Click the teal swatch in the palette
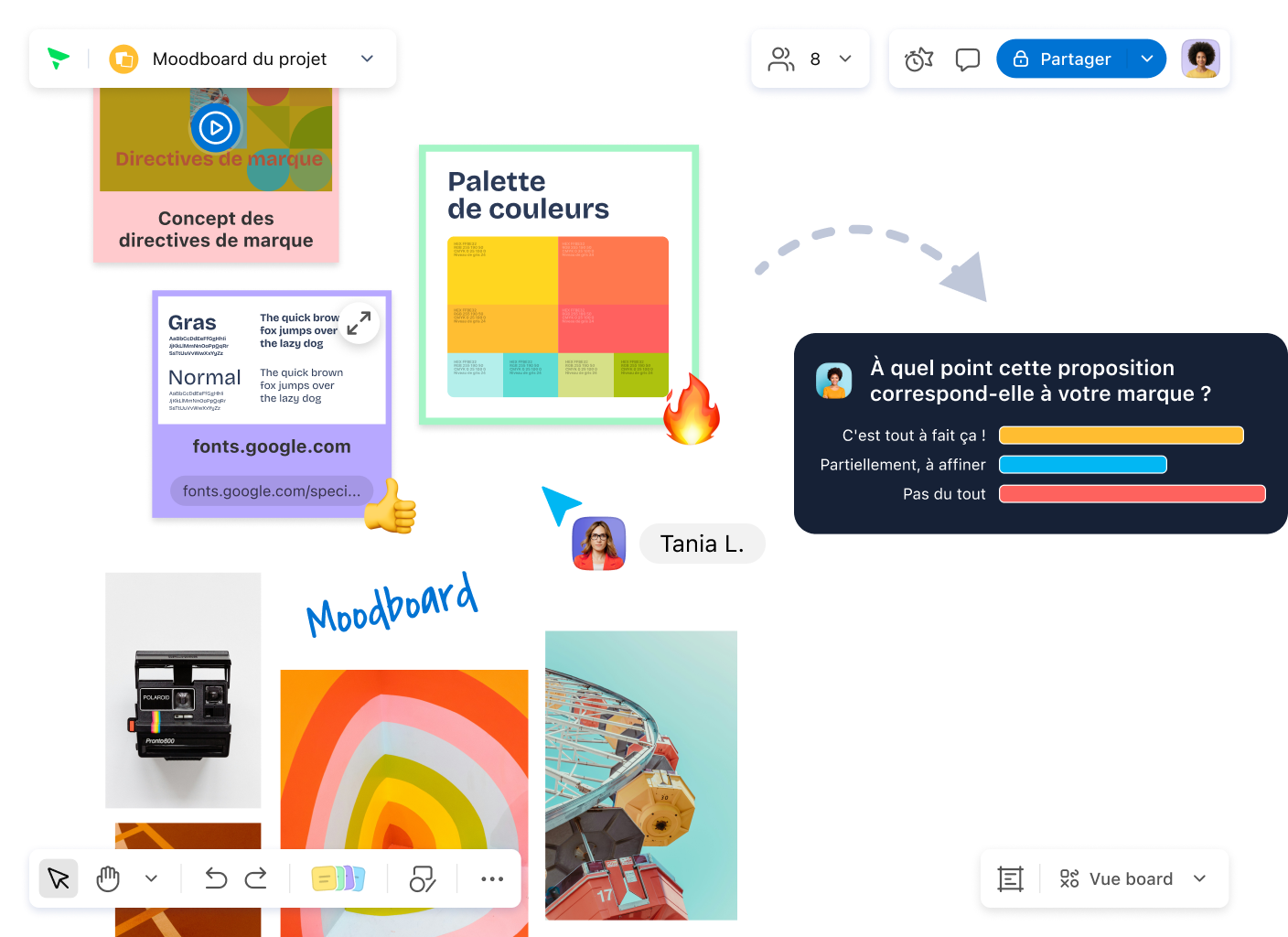The height and width of the screenshot is (937, 1288). coord(531,375)
